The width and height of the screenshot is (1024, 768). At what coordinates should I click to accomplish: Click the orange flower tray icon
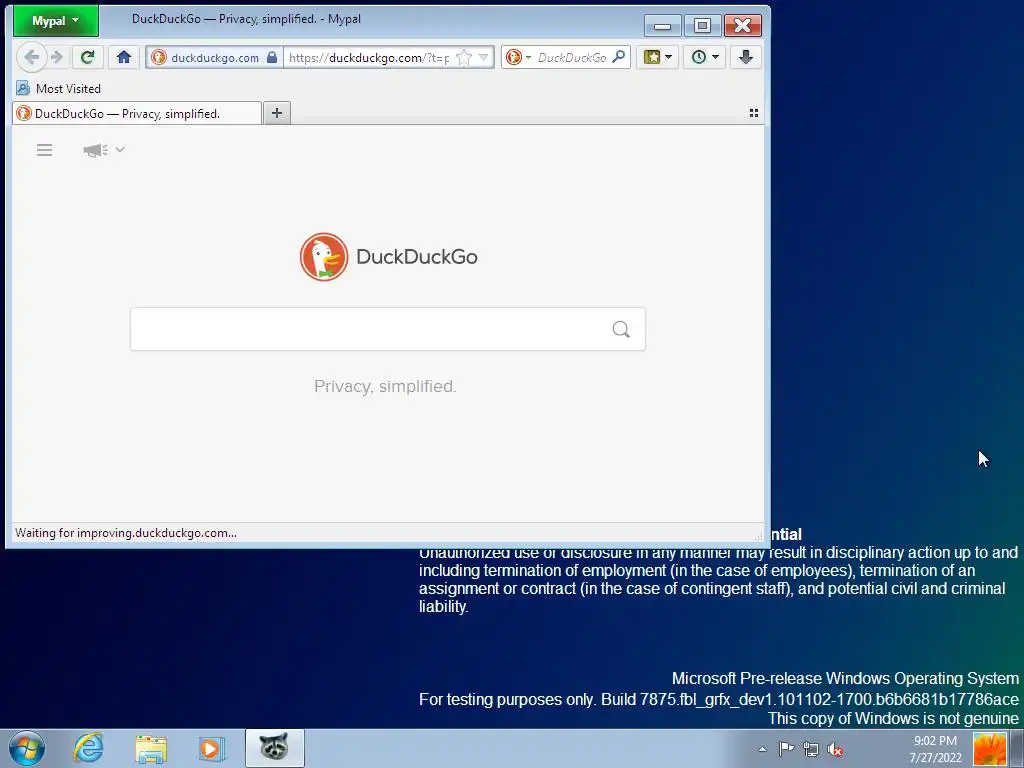tap(989, 749)
